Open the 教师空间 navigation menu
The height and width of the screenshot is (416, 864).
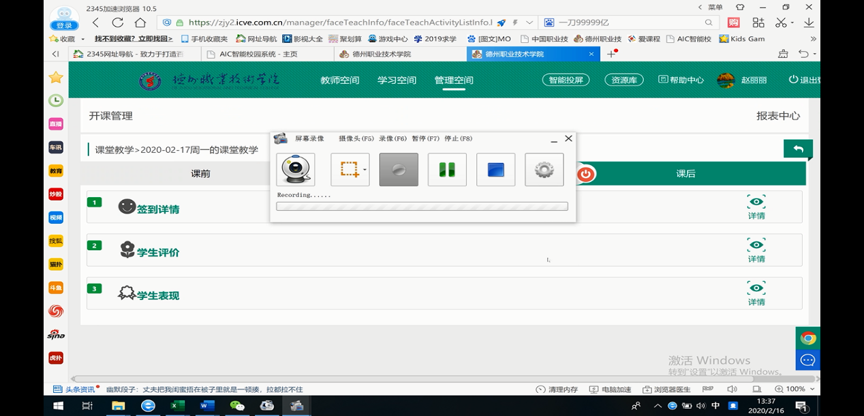click(339, 80)
